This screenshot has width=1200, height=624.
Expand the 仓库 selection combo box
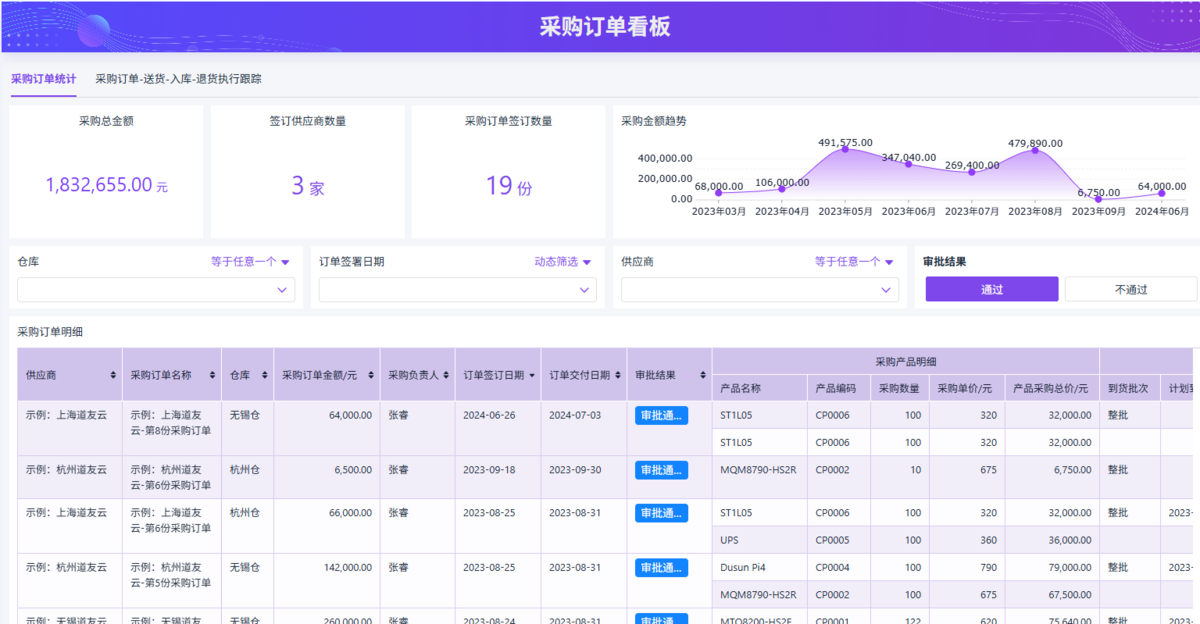[156, 290]
